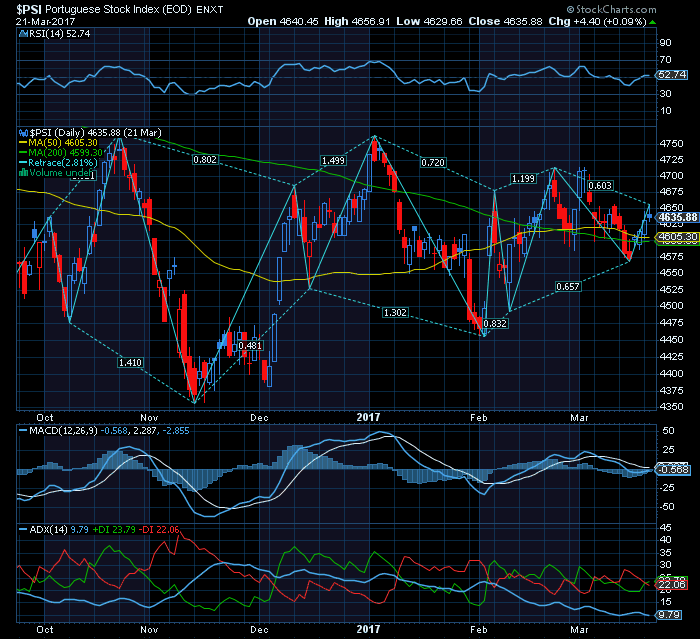The width and height of the screenshot is (700, 639).
Task: Select the 1.410 retracement ratio label
Action: pyautogui.click(x=130, y=362)
